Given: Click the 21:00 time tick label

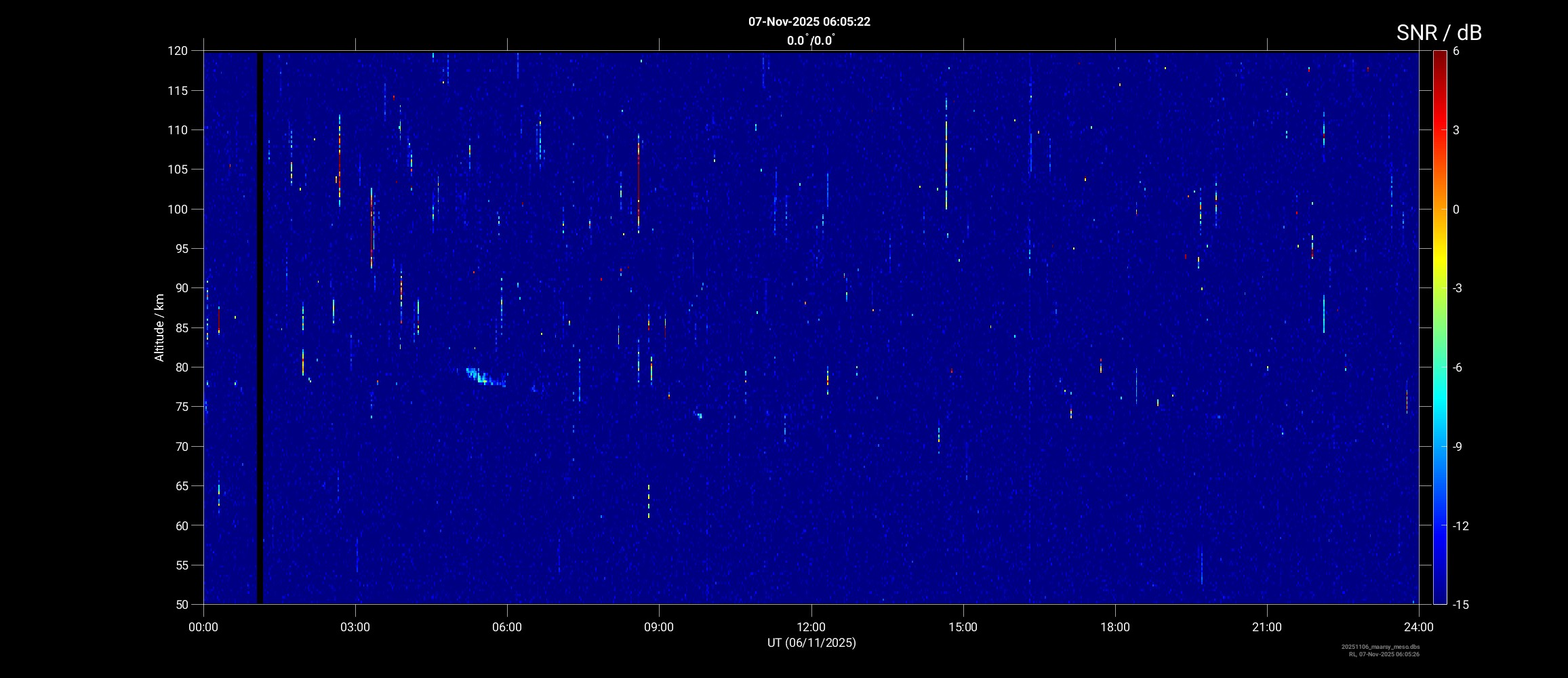Looking at the screenshot, I should [x=1266, y=627].
